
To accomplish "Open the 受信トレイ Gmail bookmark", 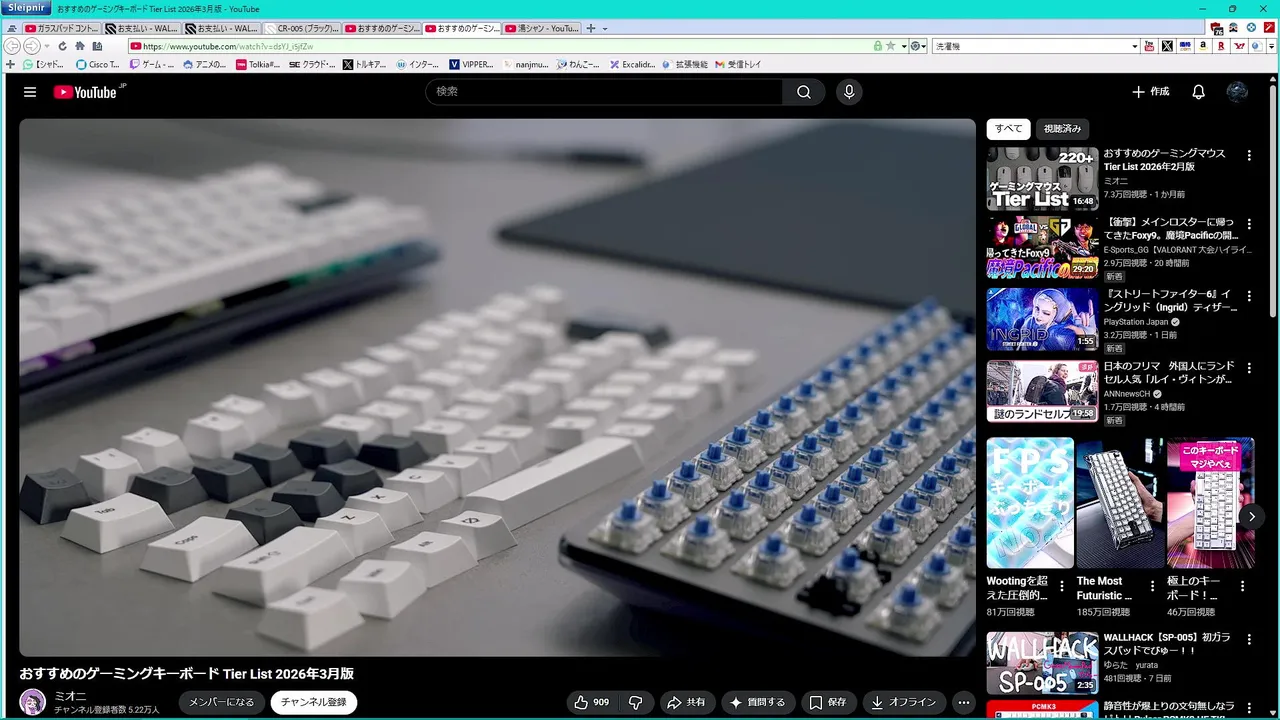I will (x=738, y=64).
